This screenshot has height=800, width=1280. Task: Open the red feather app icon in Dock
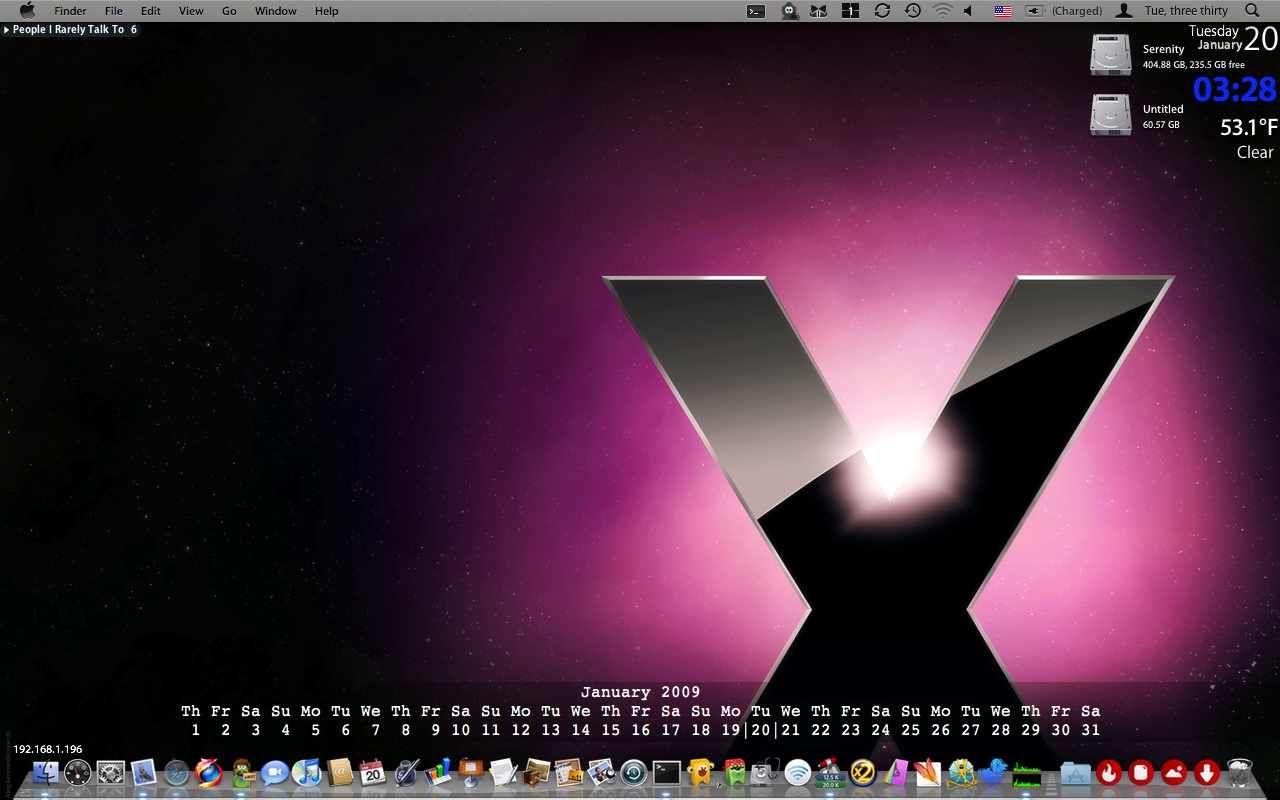[x=928, y=772]
